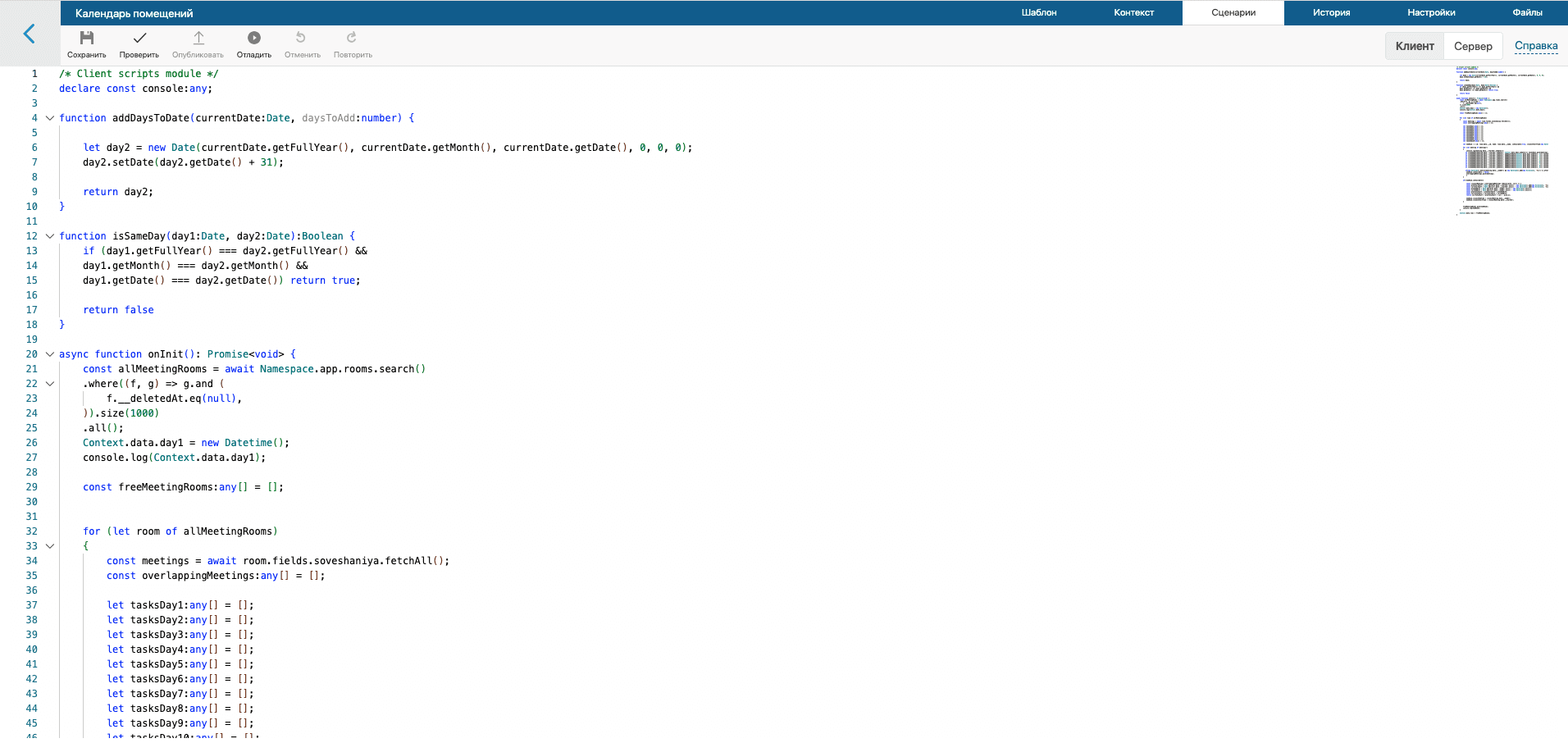1568x743 pixels.
Task: Click line number 26 in the gutter
Action: [31, 442]
